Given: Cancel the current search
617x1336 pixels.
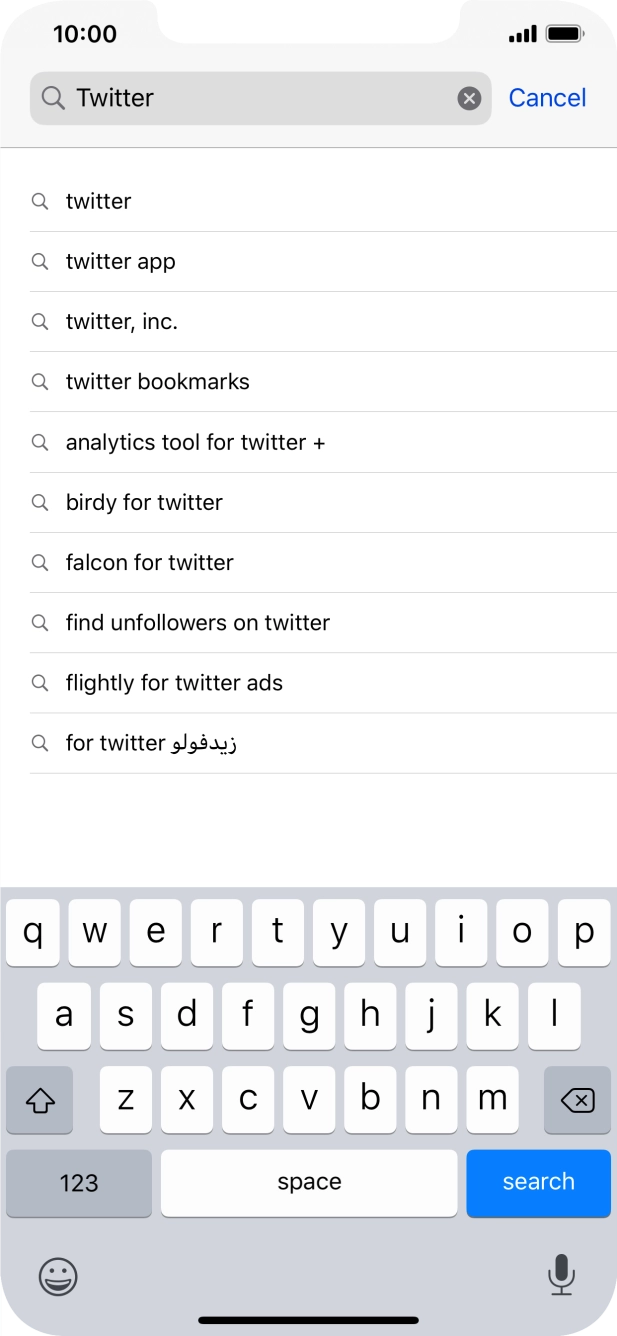Looking at the screenshot, I should pyautogui.click(x=548, y=97).
